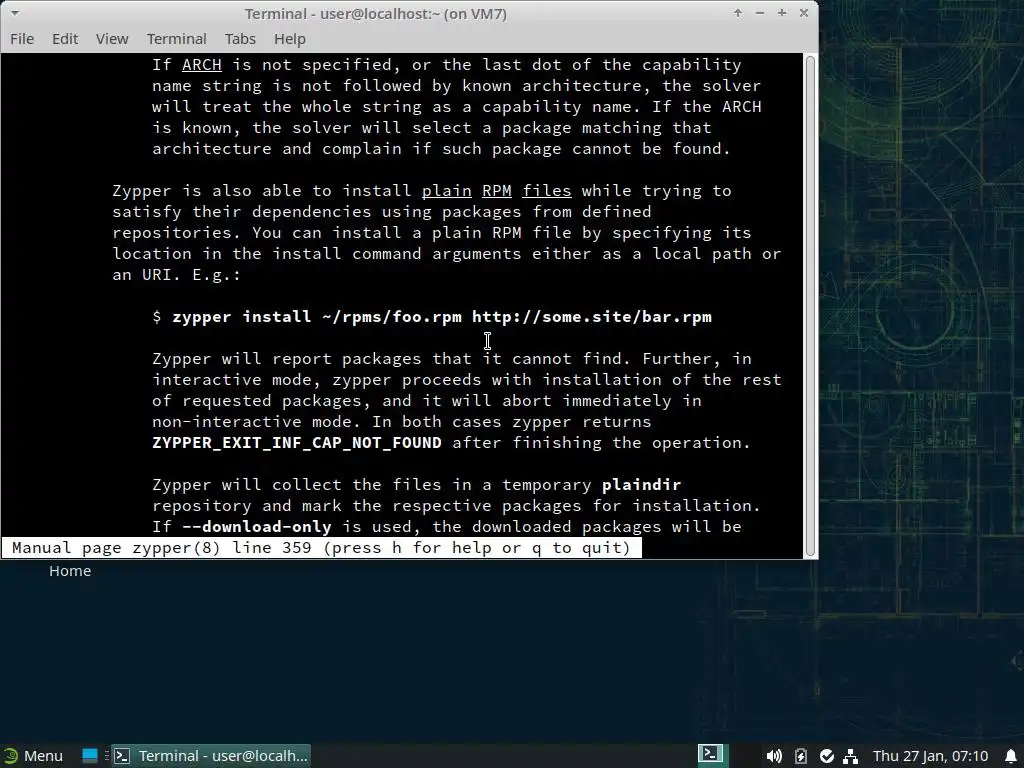Viewport: 1024px width, 768px height.
Task: Open the notifications bell icon
Action: (x=1010, y=756)
